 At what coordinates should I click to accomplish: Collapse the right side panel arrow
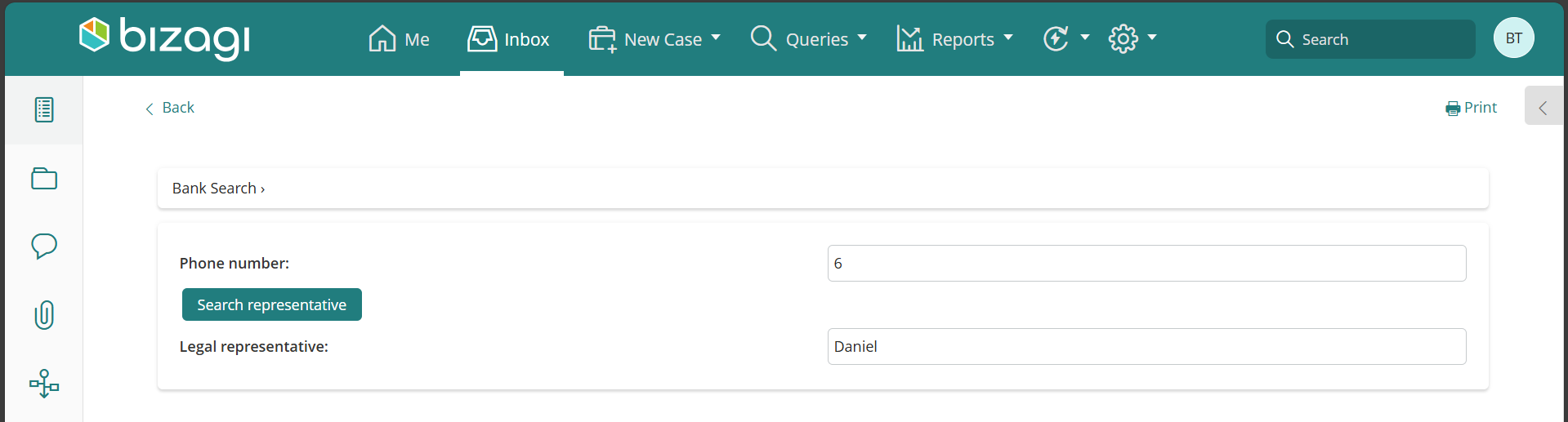point(1543,108)
